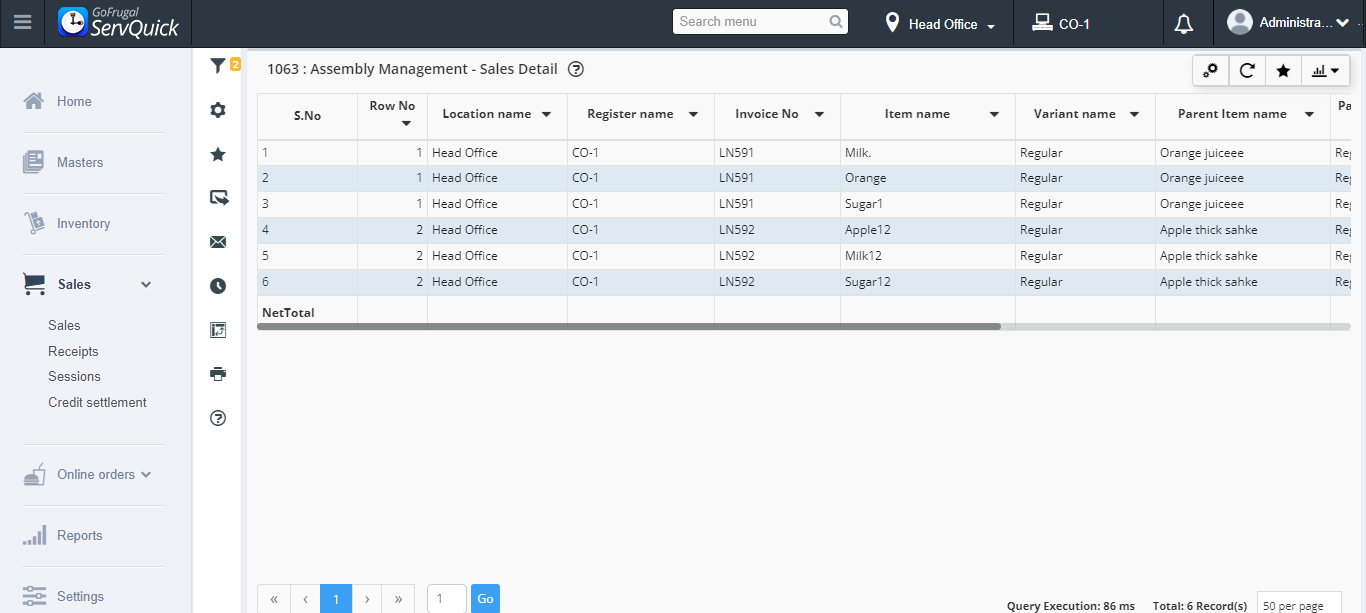This screenshot has width=1366, height=613.
Task: Open the notifications bell icon
Action: pos(1184,23)
